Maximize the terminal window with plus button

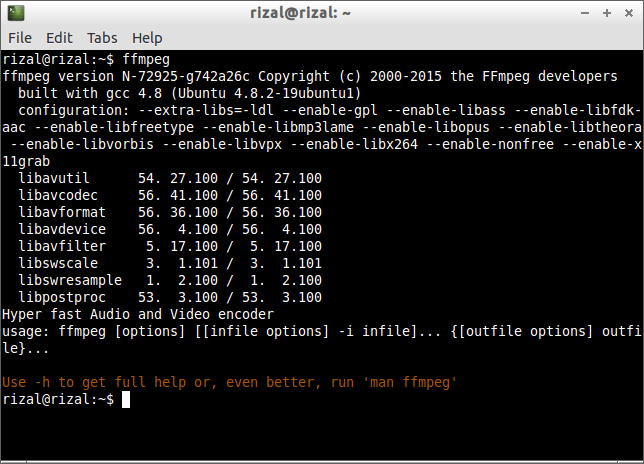[607, 13]
